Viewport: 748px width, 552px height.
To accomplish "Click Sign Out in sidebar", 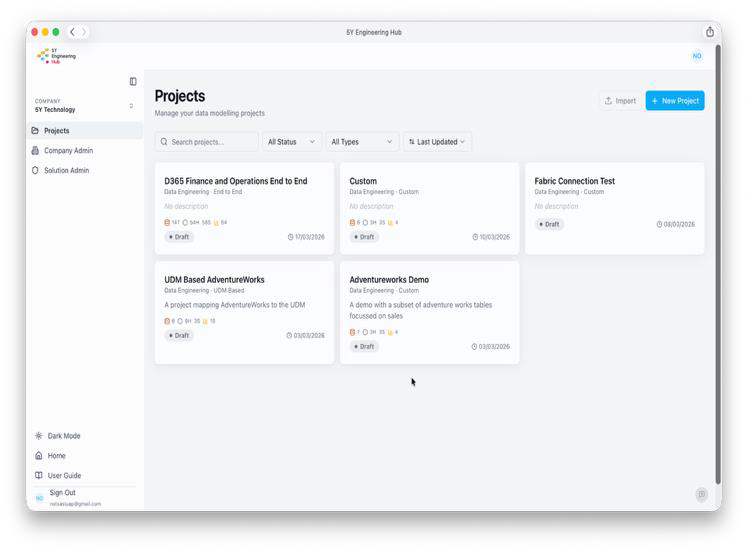I will [x=62, y=493].
